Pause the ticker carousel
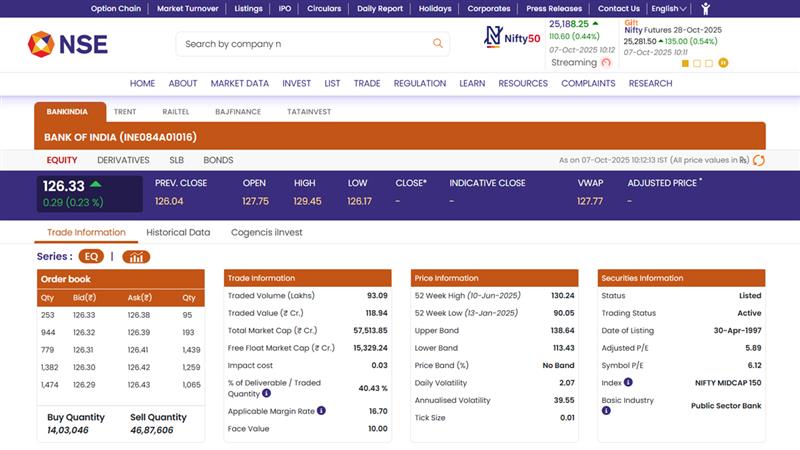Viewport: 800px width, 450px height. [x=723, y=63]
